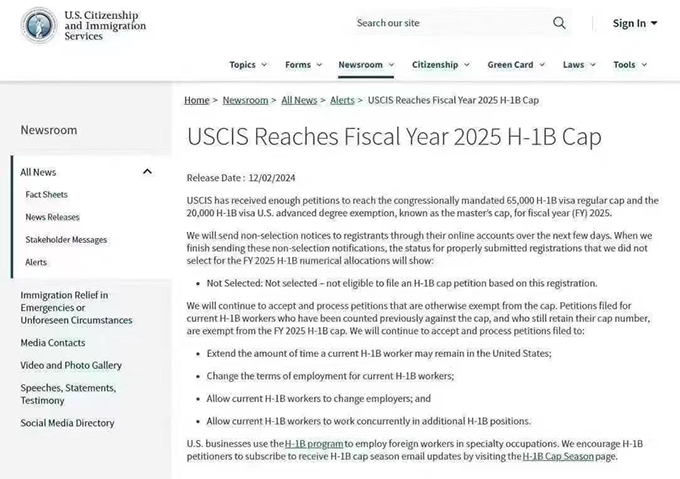
Task: Click the search magnifier icon
Action: click(559, 23)
